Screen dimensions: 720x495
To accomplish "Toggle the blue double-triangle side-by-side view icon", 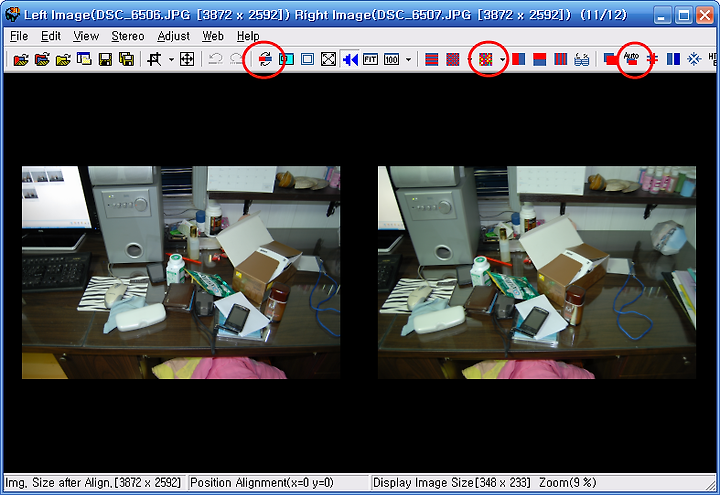I will pyautogui.click(x=350, y=59).
